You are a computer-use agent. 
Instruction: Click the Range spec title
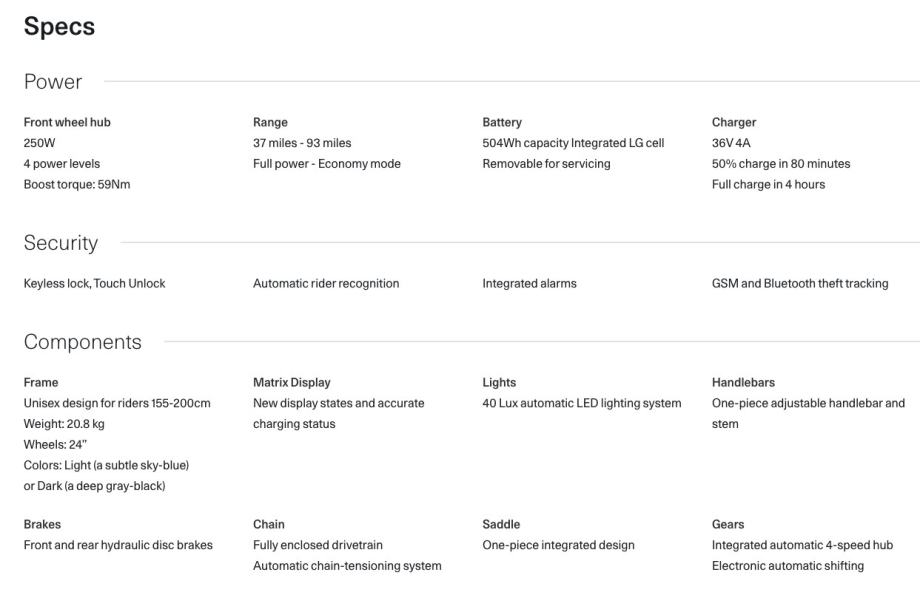click(x=270, y=123)
